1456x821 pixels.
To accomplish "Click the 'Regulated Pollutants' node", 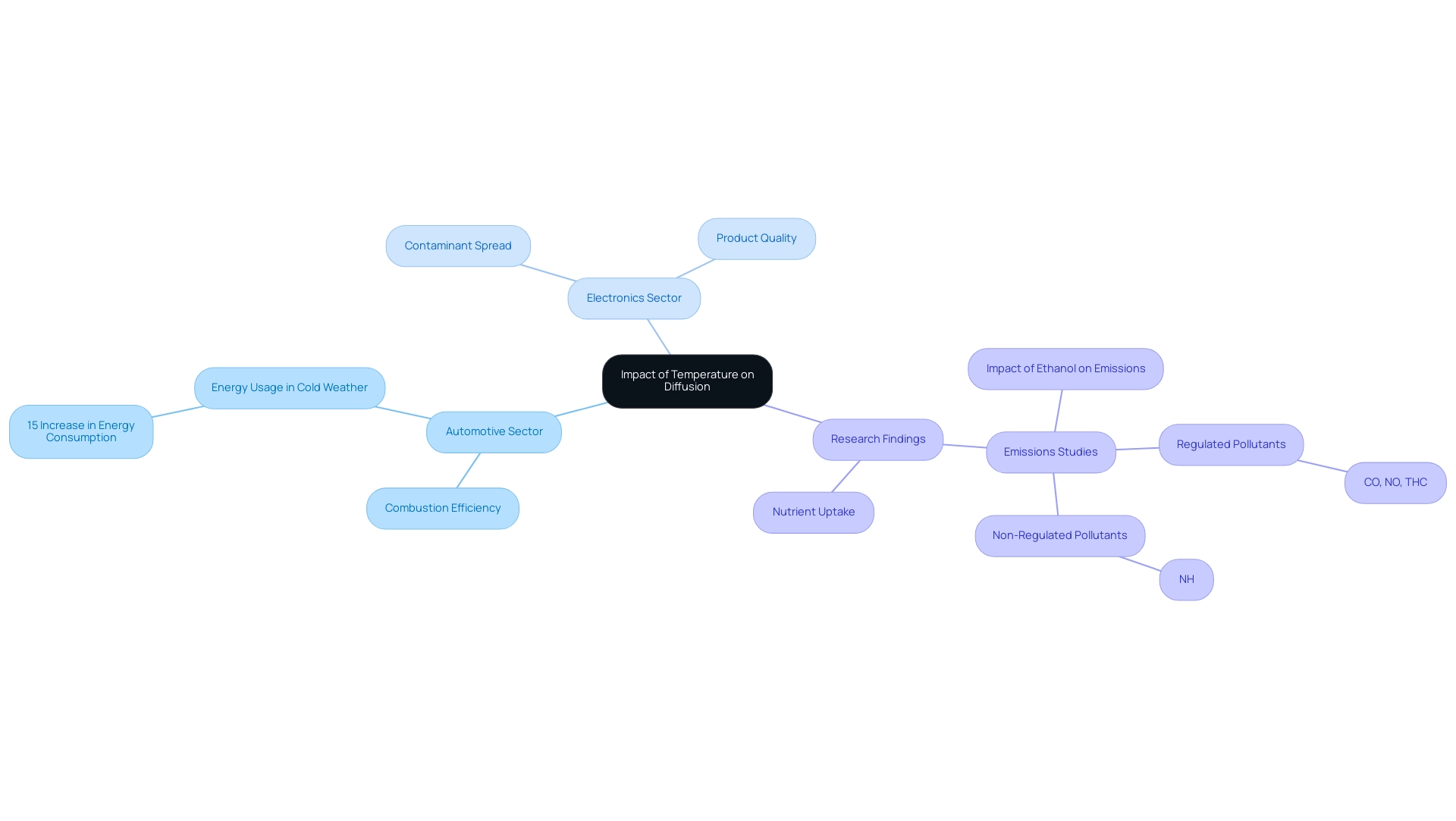I will click(x=1231, y=444).
